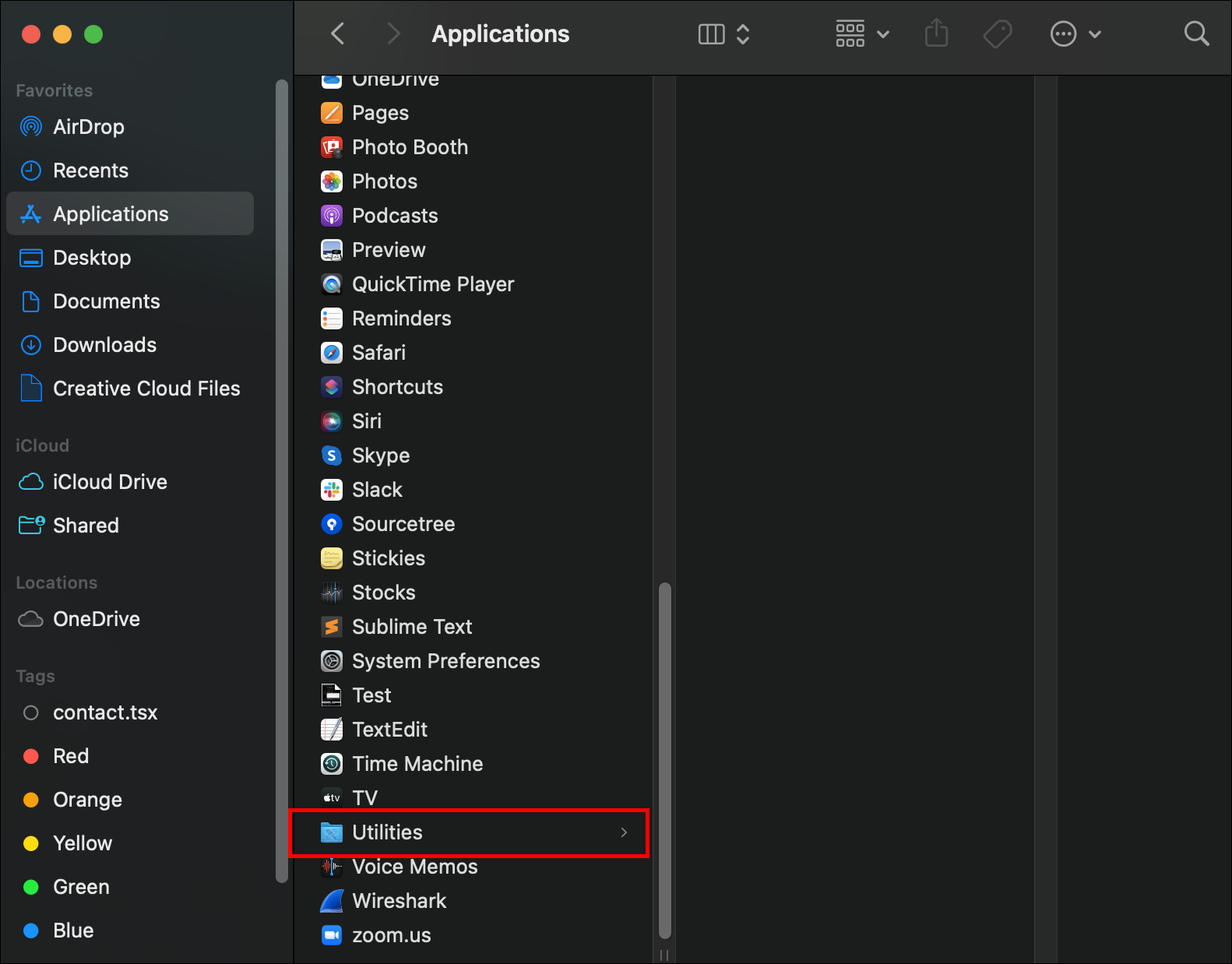The image size is (1232, 964).
Task: Select Downloads in the sidebar
Action: coord(104,345)
